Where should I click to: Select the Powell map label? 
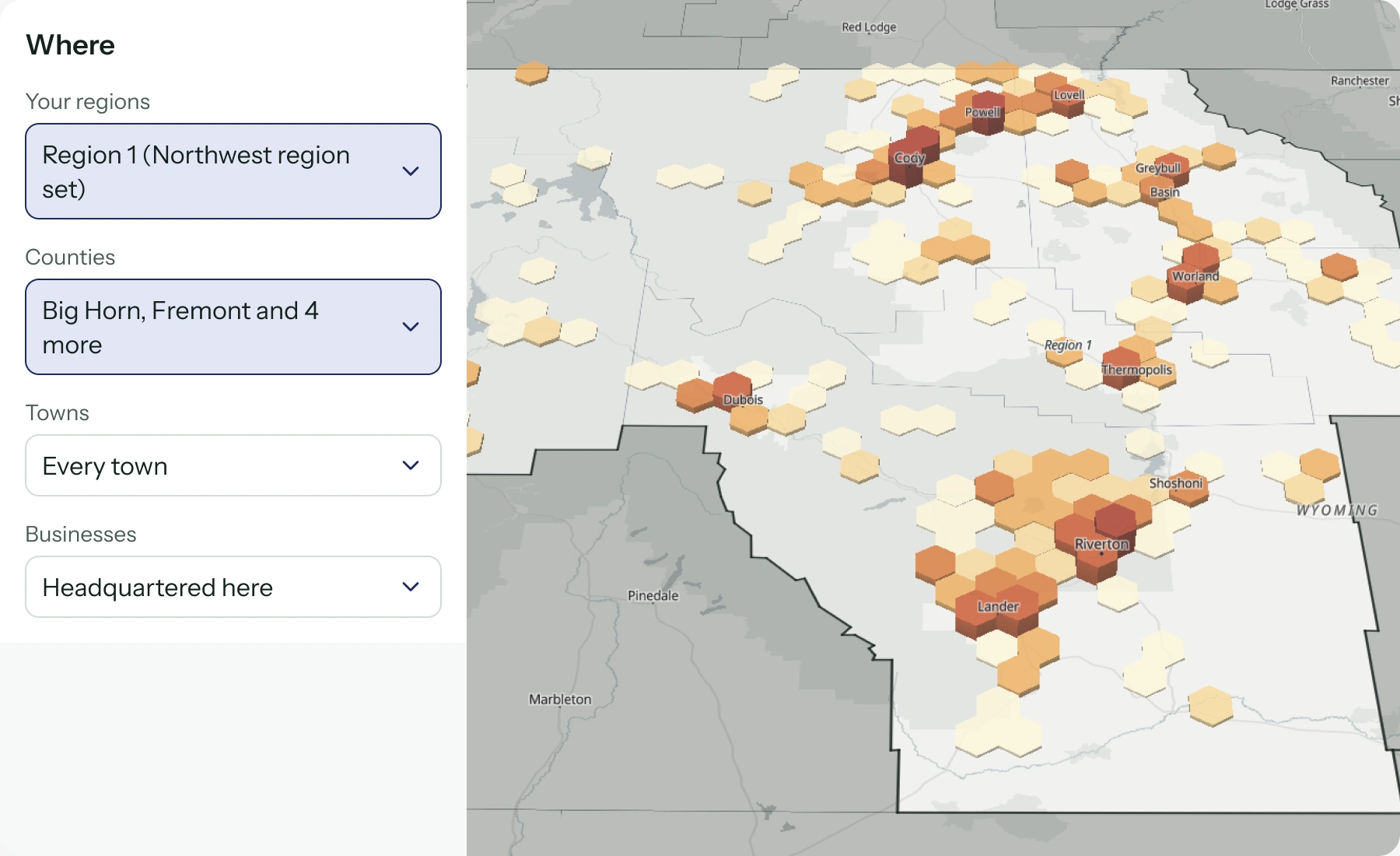pyautogui.click(x=982, y=112)
